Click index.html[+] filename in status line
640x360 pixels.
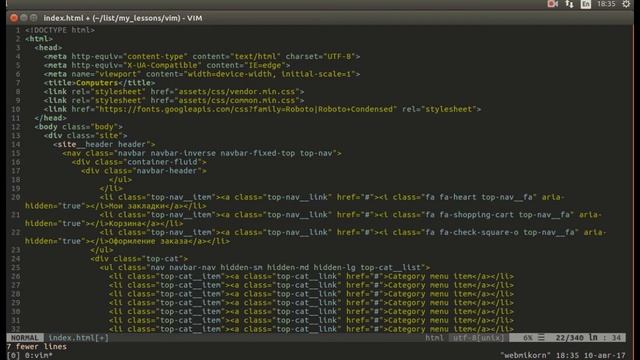78,338
